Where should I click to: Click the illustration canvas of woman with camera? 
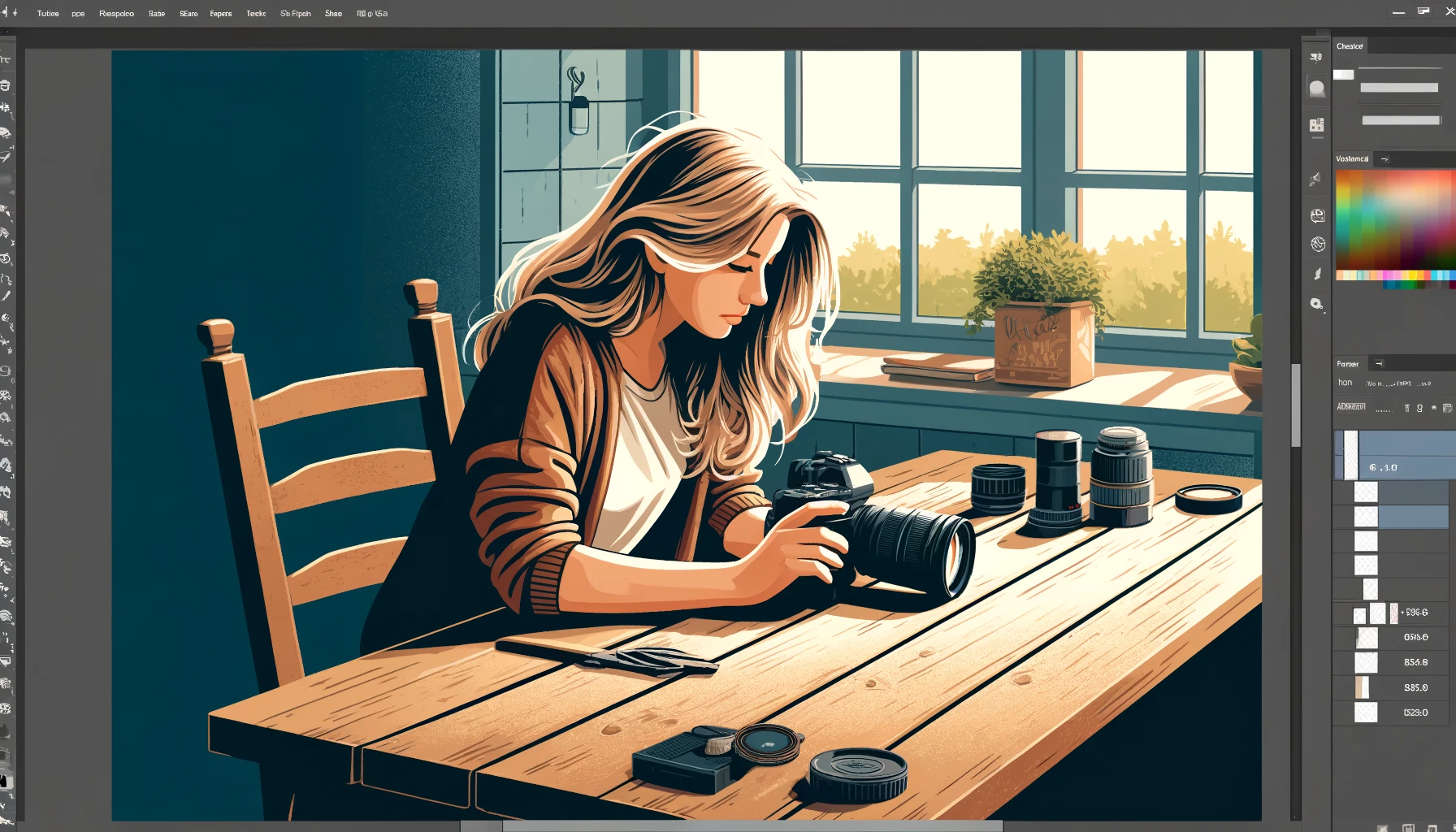point(687,435)
